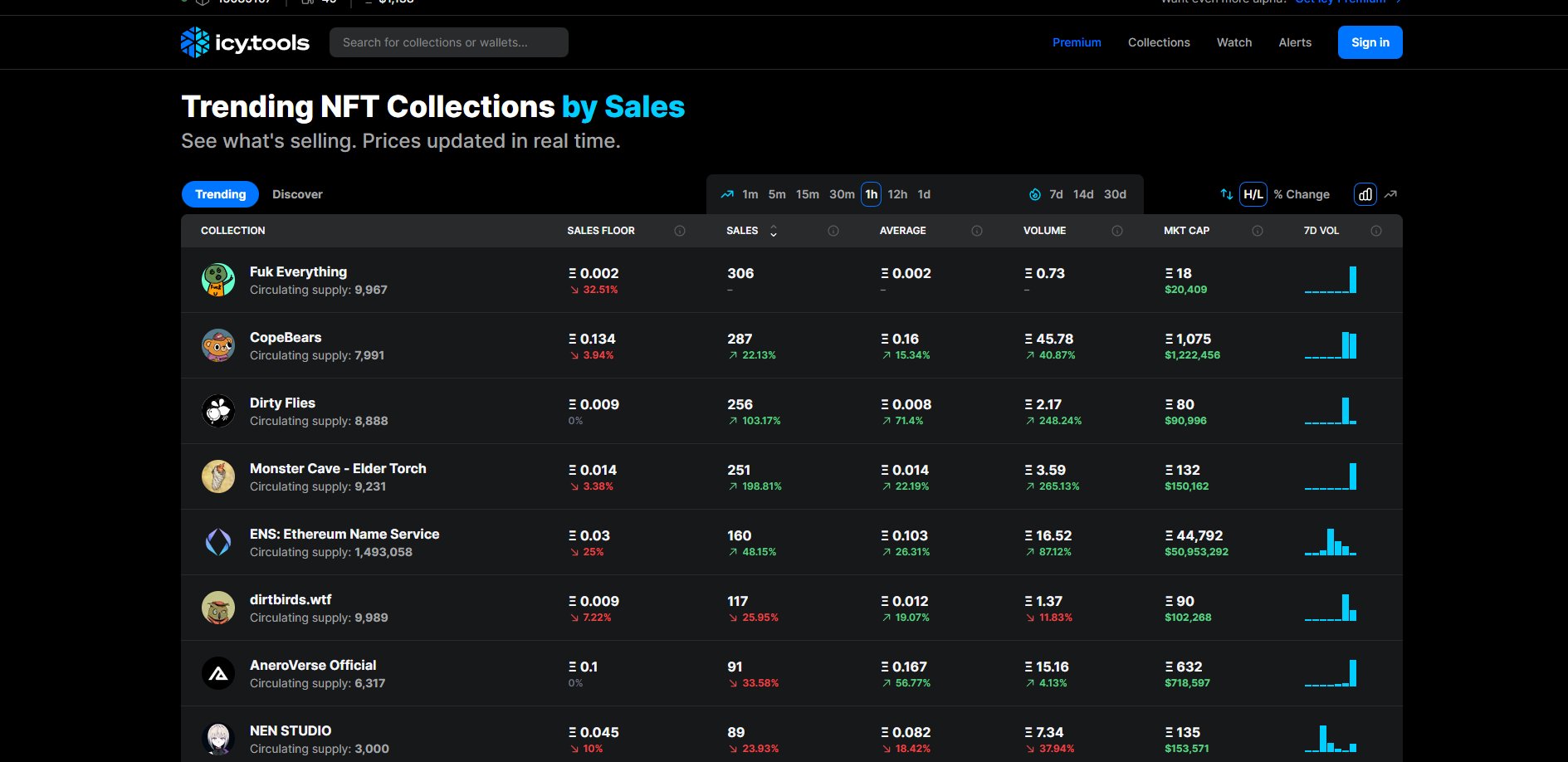
Task: Click the up-down sort arrows icon beside H/L
Action: pyautogui.click(x=1226, y=194)
